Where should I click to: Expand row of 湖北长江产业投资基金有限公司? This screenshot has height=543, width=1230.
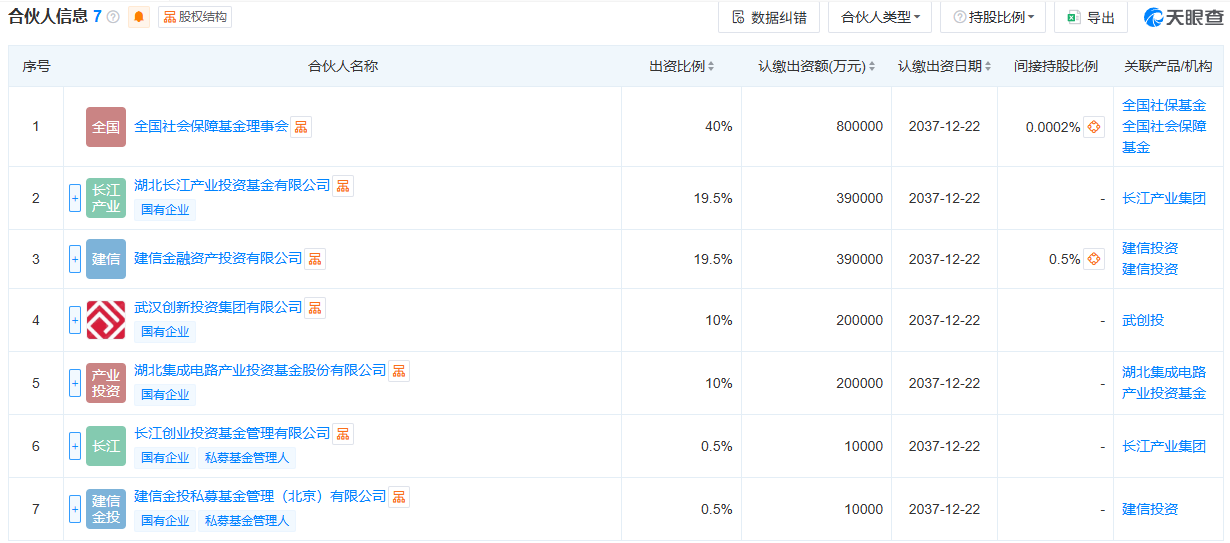point(75,198)
